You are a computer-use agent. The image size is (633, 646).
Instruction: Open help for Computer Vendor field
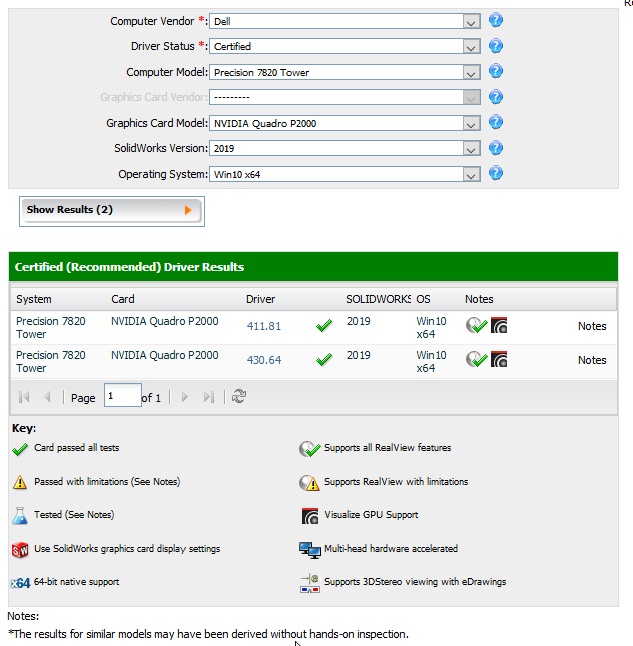[x=496, y=20]
